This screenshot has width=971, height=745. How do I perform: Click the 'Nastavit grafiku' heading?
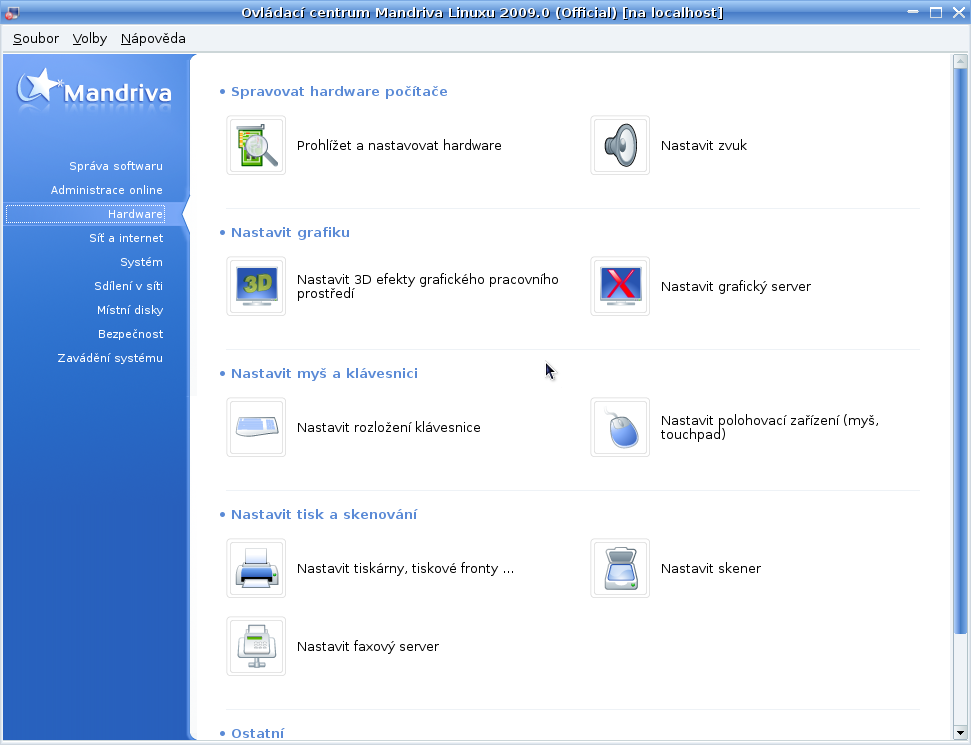(290, 232)
